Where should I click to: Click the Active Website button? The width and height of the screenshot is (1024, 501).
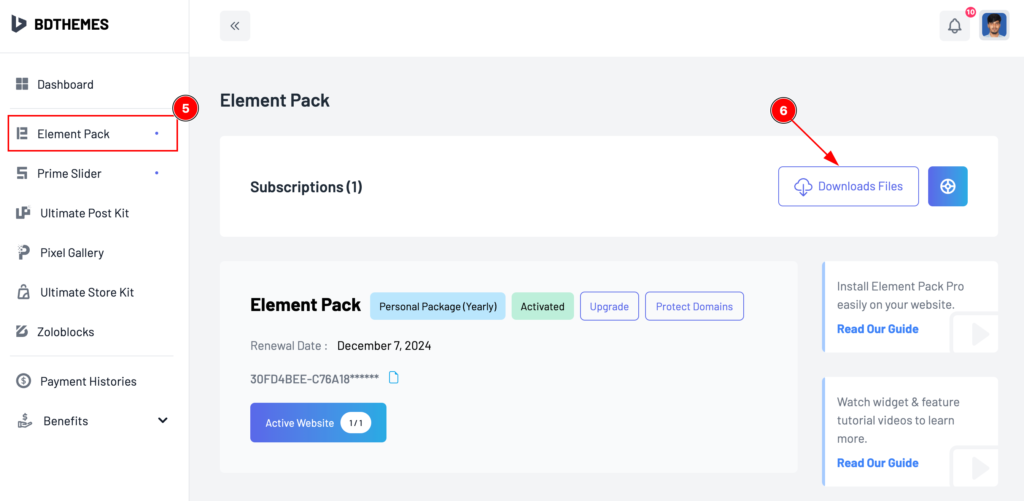pyautogui.click(x=318, y=423)
